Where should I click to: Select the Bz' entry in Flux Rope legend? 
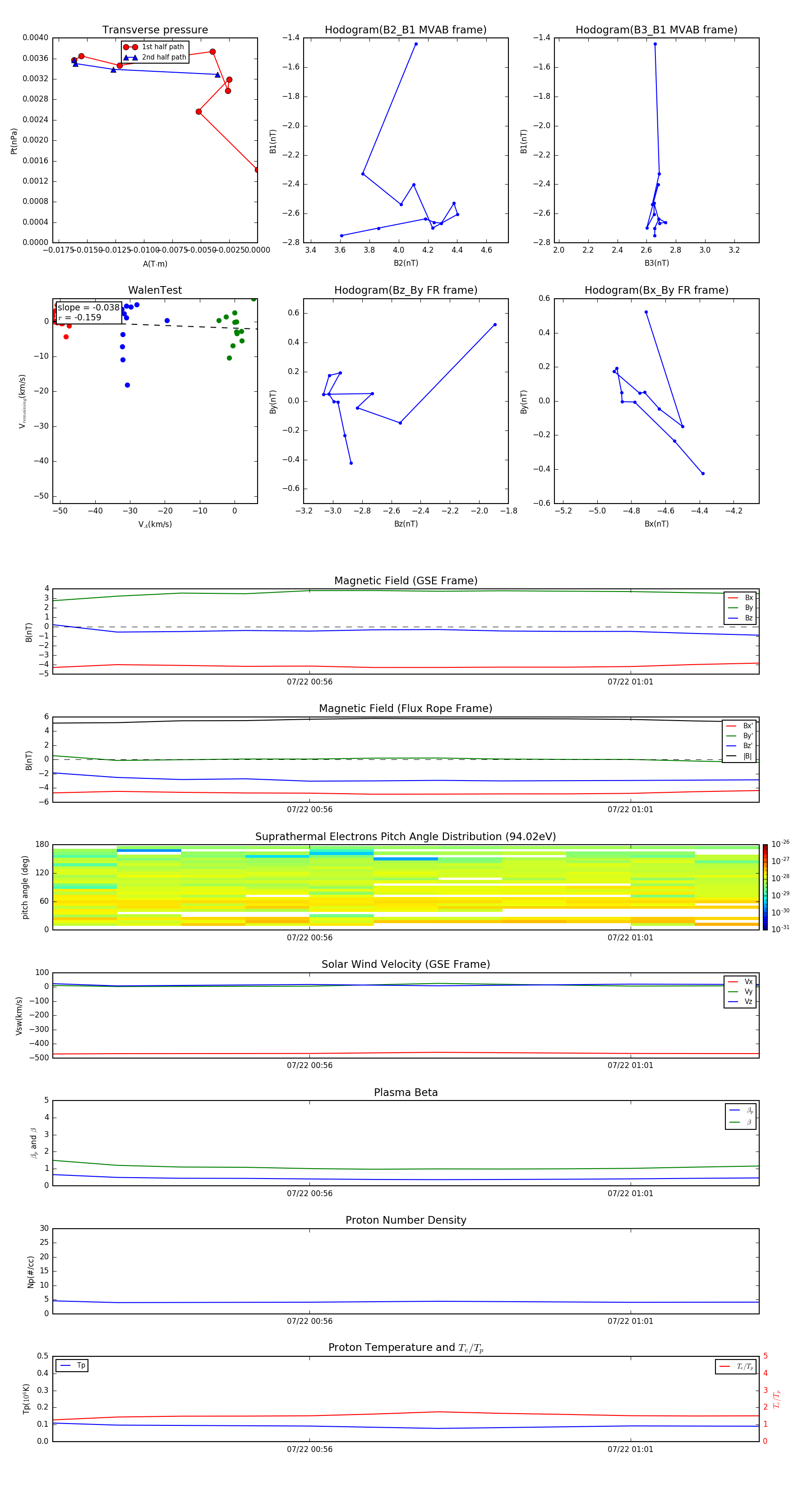[740, 746]
